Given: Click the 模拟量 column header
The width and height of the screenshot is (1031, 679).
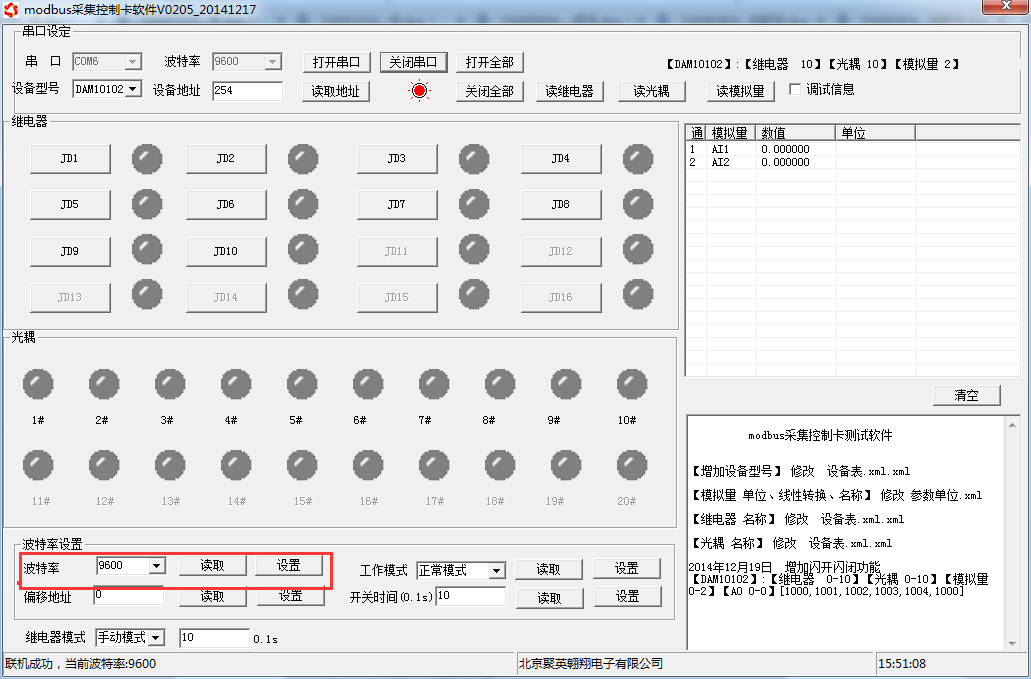Looking at the screenshot, I should [730, 132].
